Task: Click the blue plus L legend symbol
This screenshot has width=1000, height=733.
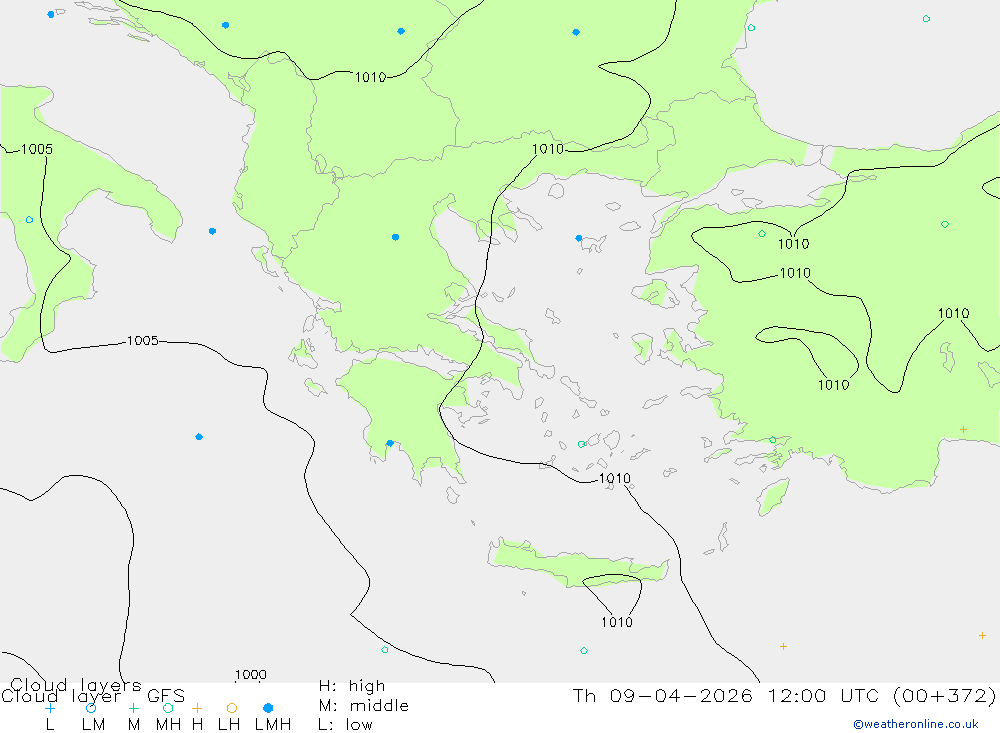Action: [x=50, y=708]
